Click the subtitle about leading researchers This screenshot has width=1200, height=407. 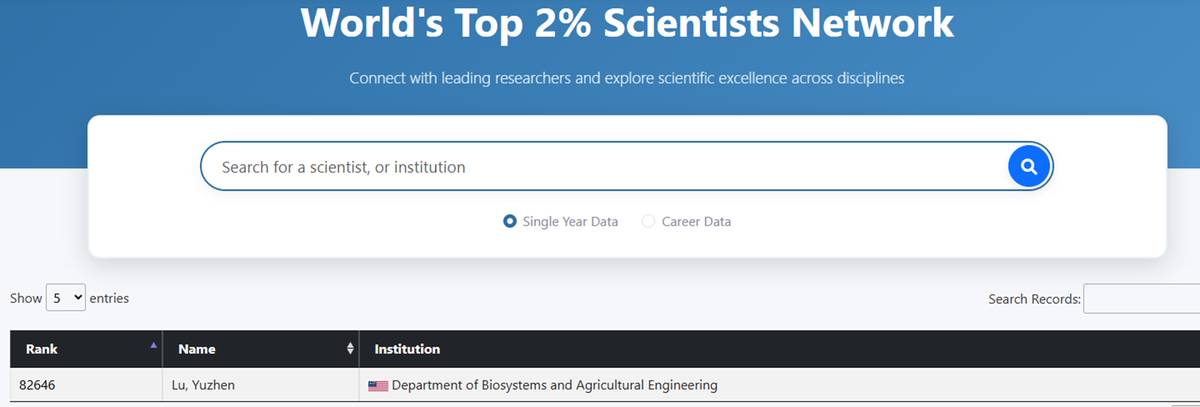coord(627,78)
